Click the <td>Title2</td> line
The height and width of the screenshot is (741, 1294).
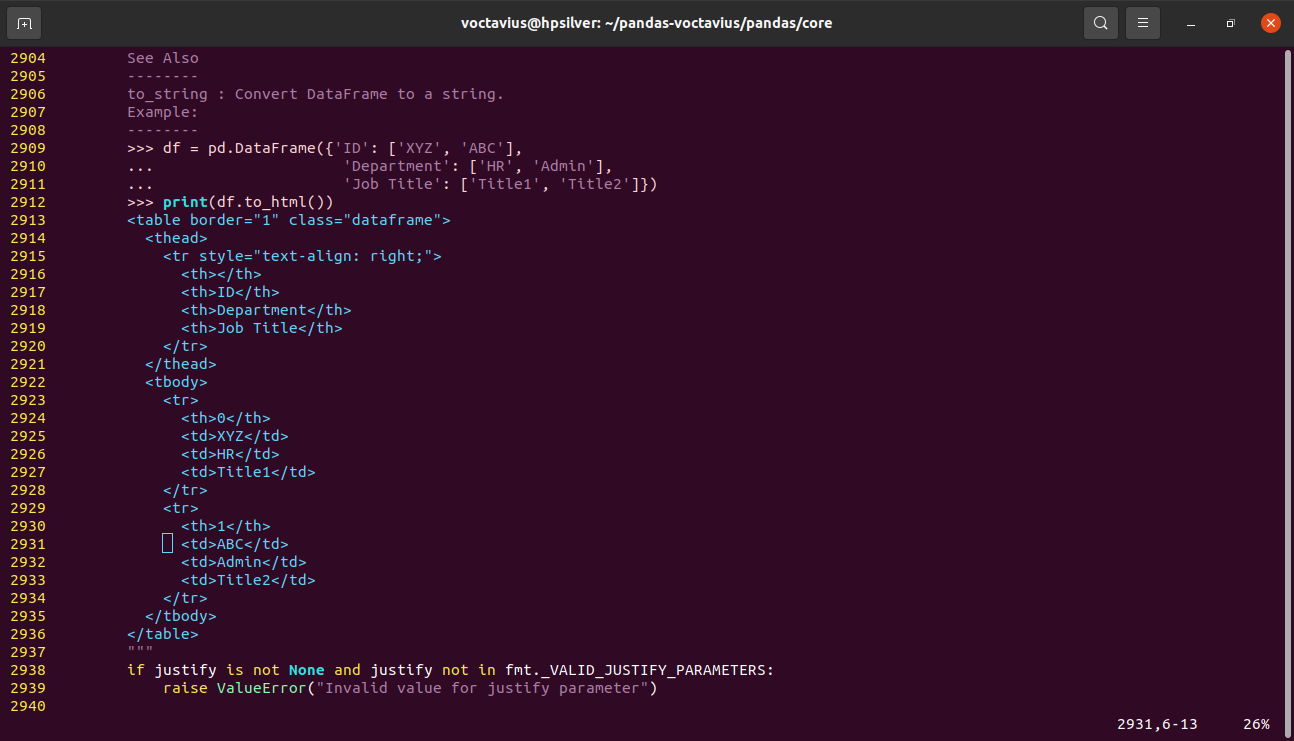248,580
